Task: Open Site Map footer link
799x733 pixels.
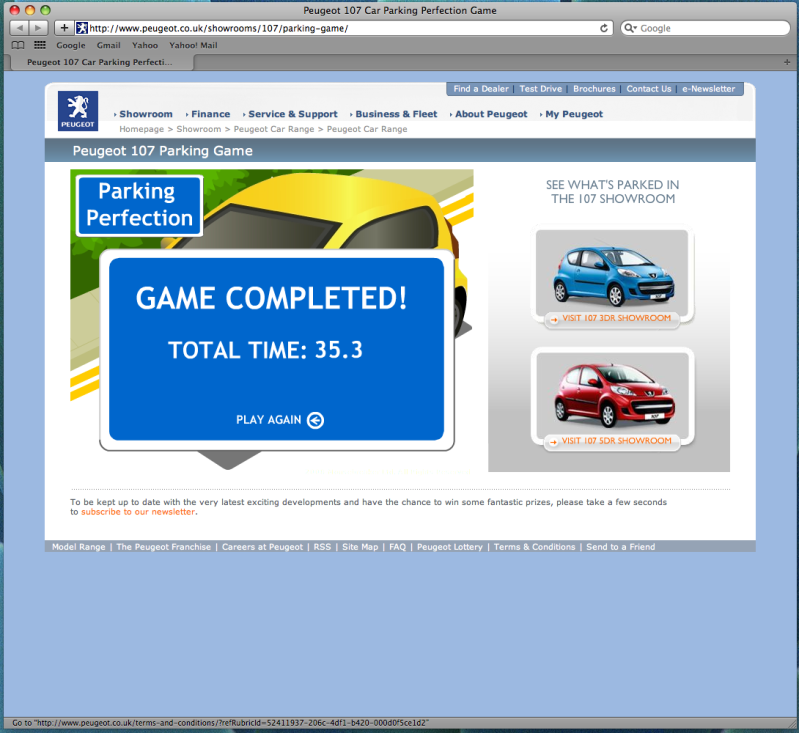Action: tap(360, 547)
